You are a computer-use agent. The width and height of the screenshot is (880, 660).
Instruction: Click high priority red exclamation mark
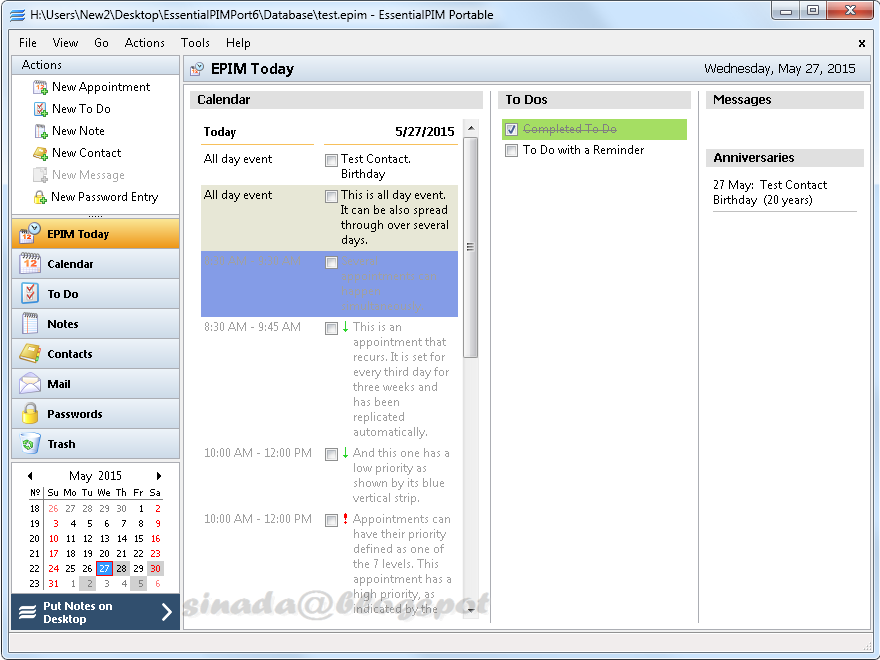pos(345,519)
